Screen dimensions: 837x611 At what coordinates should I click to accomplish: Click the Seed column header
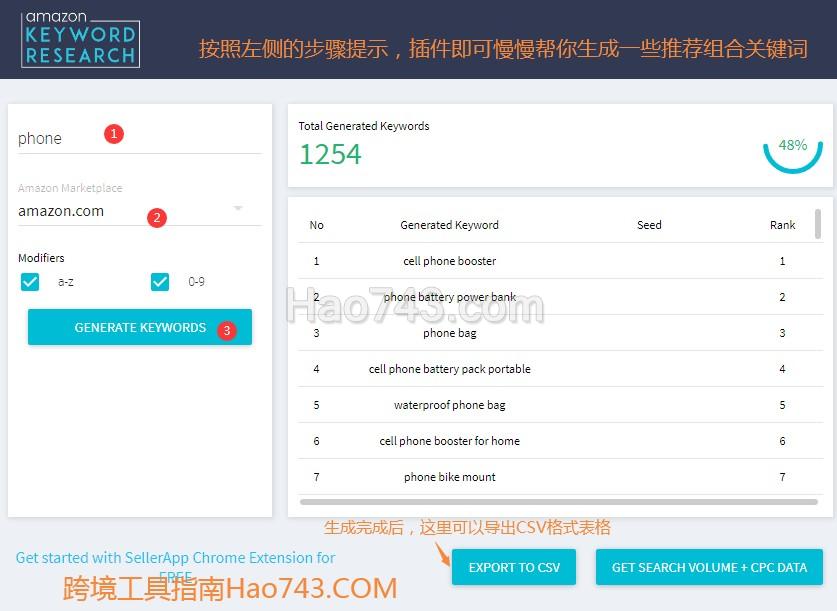[649, 225]
